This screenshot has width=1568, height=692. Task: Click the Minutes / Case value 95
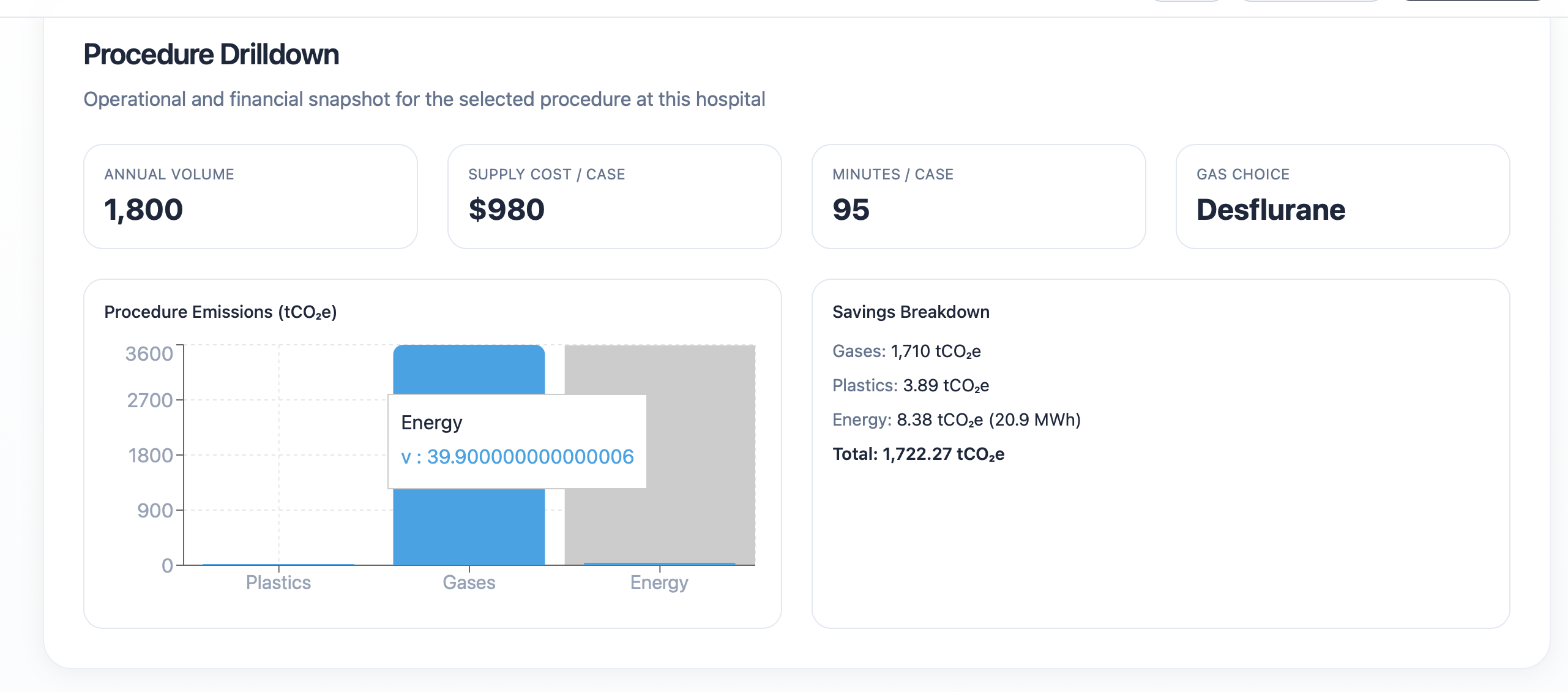tap(851, 210)
